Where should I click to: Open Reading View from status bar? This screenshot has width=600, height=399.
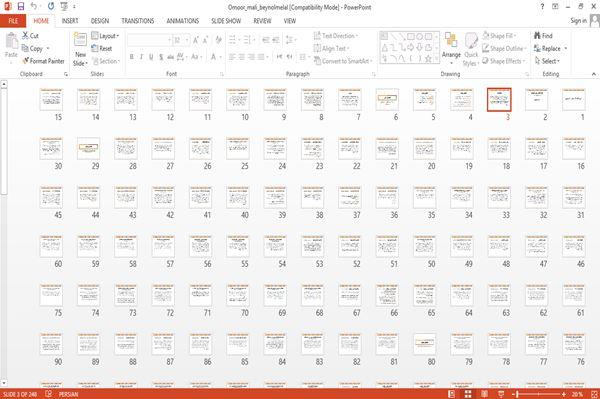click(x=484, y=394)
